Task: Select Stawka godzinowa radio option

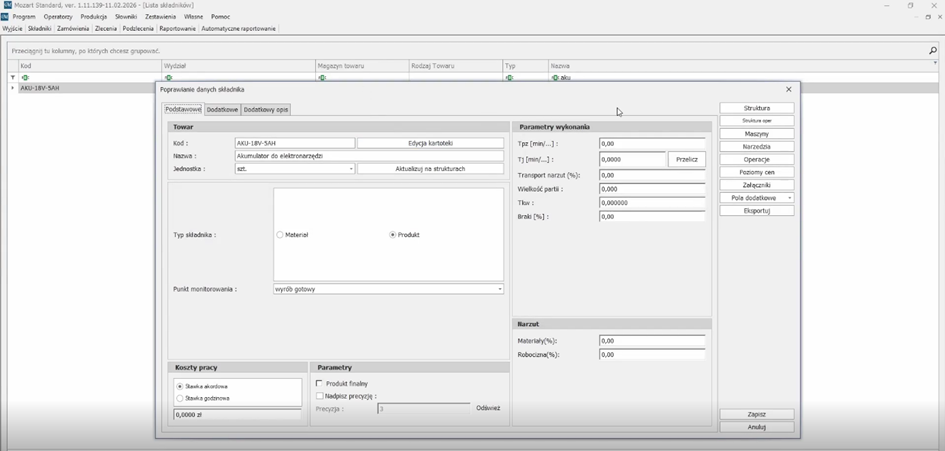Action: tap(180, 398)
